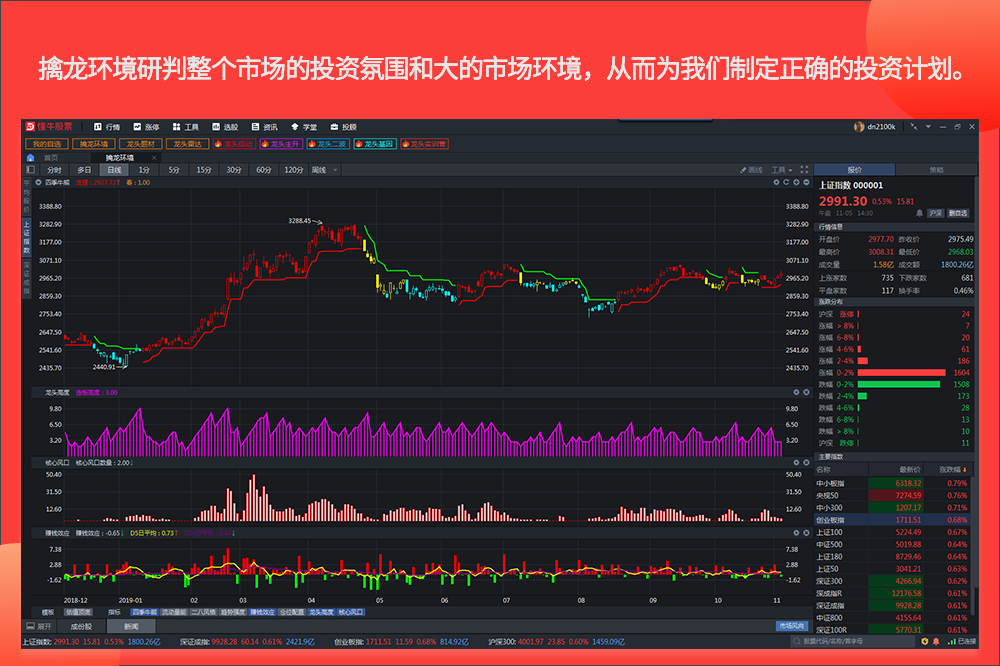The image size is (1000, 666).
Task: Zoom in main chart plus icon
Action: click(796, 182)
